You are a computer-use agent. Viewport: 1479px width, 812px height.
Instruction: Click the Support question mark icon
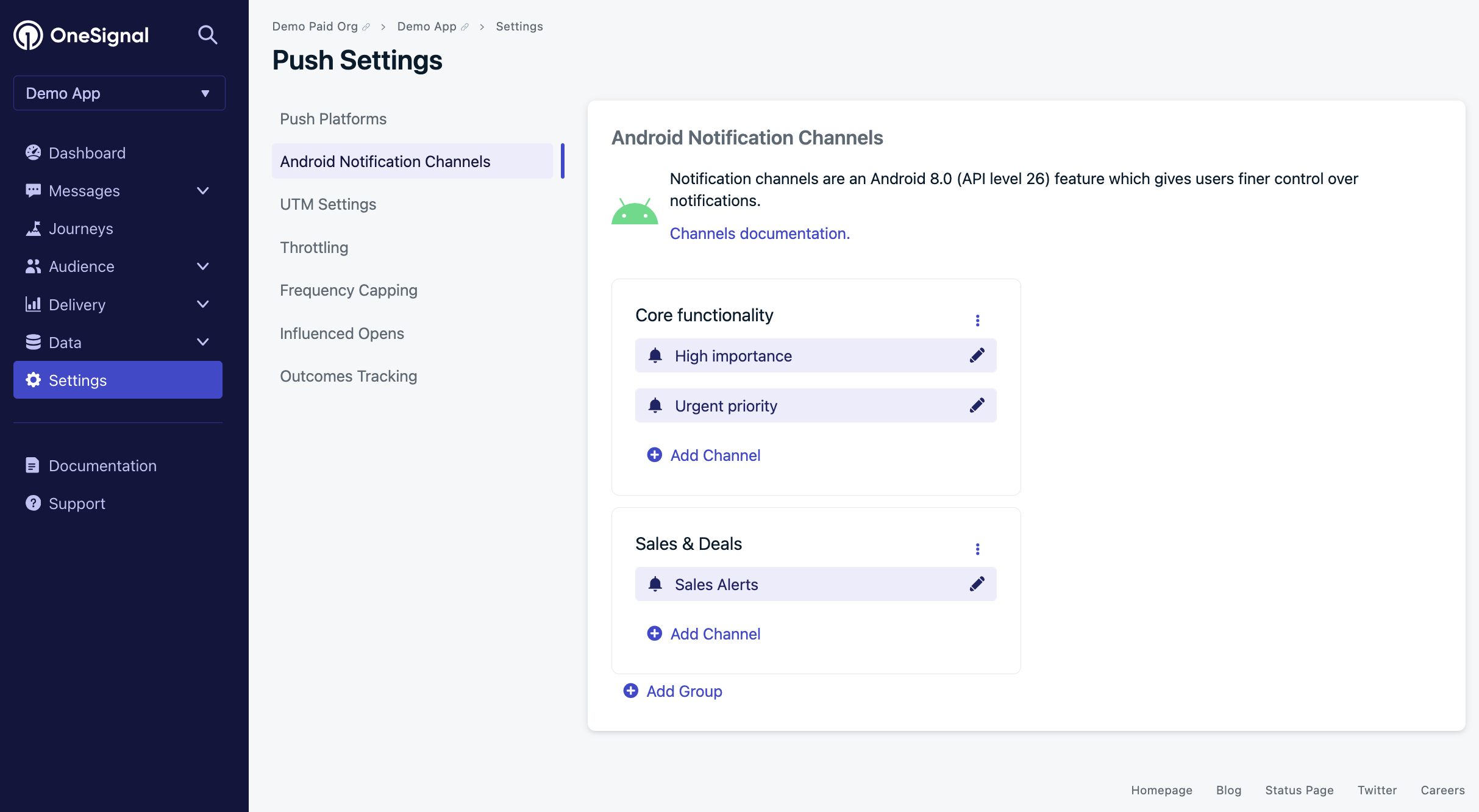pyautogui.click(x=33, y=503)
